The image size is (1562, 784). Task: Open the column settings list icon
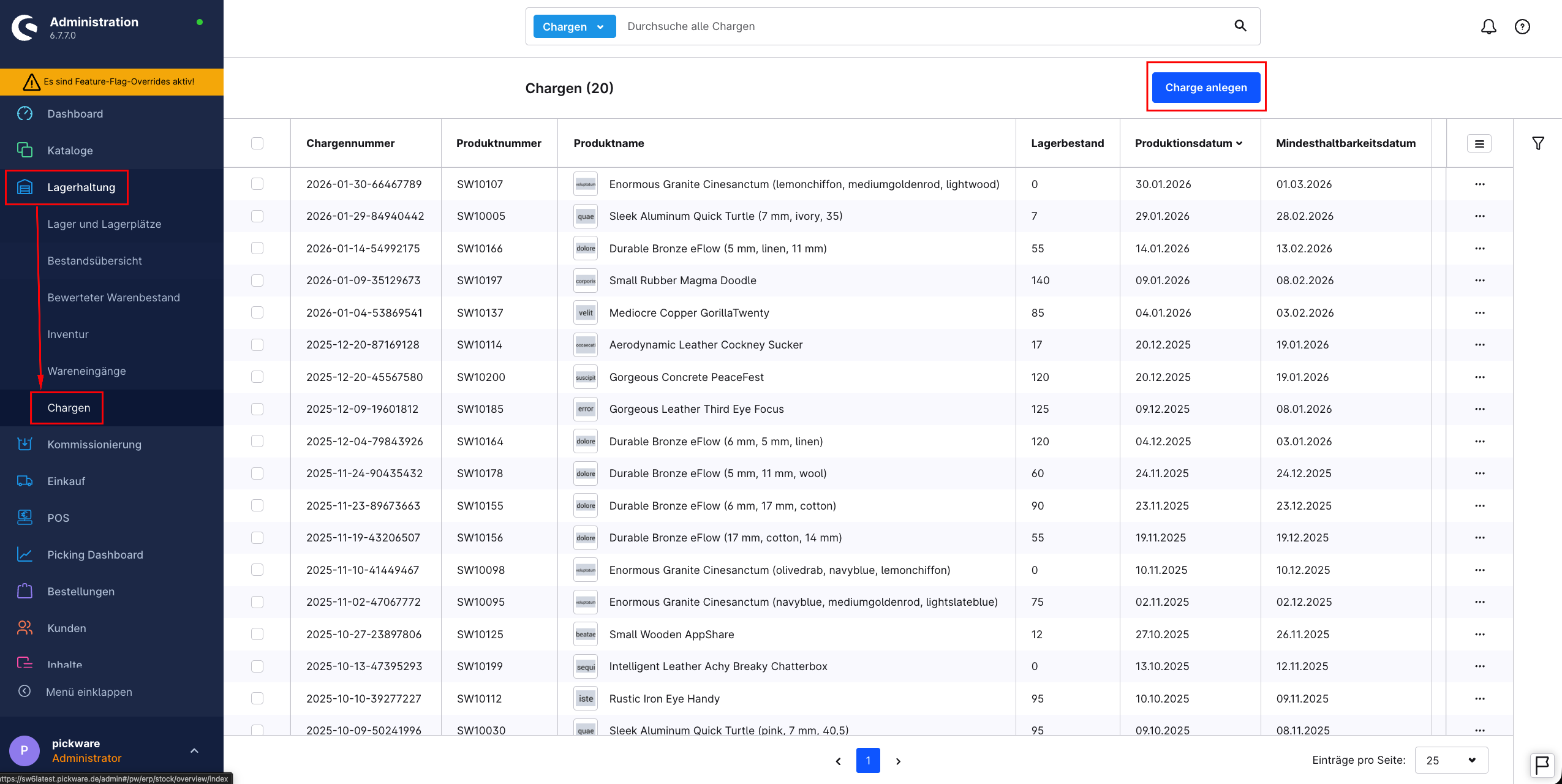click(x=1479, y=143)
